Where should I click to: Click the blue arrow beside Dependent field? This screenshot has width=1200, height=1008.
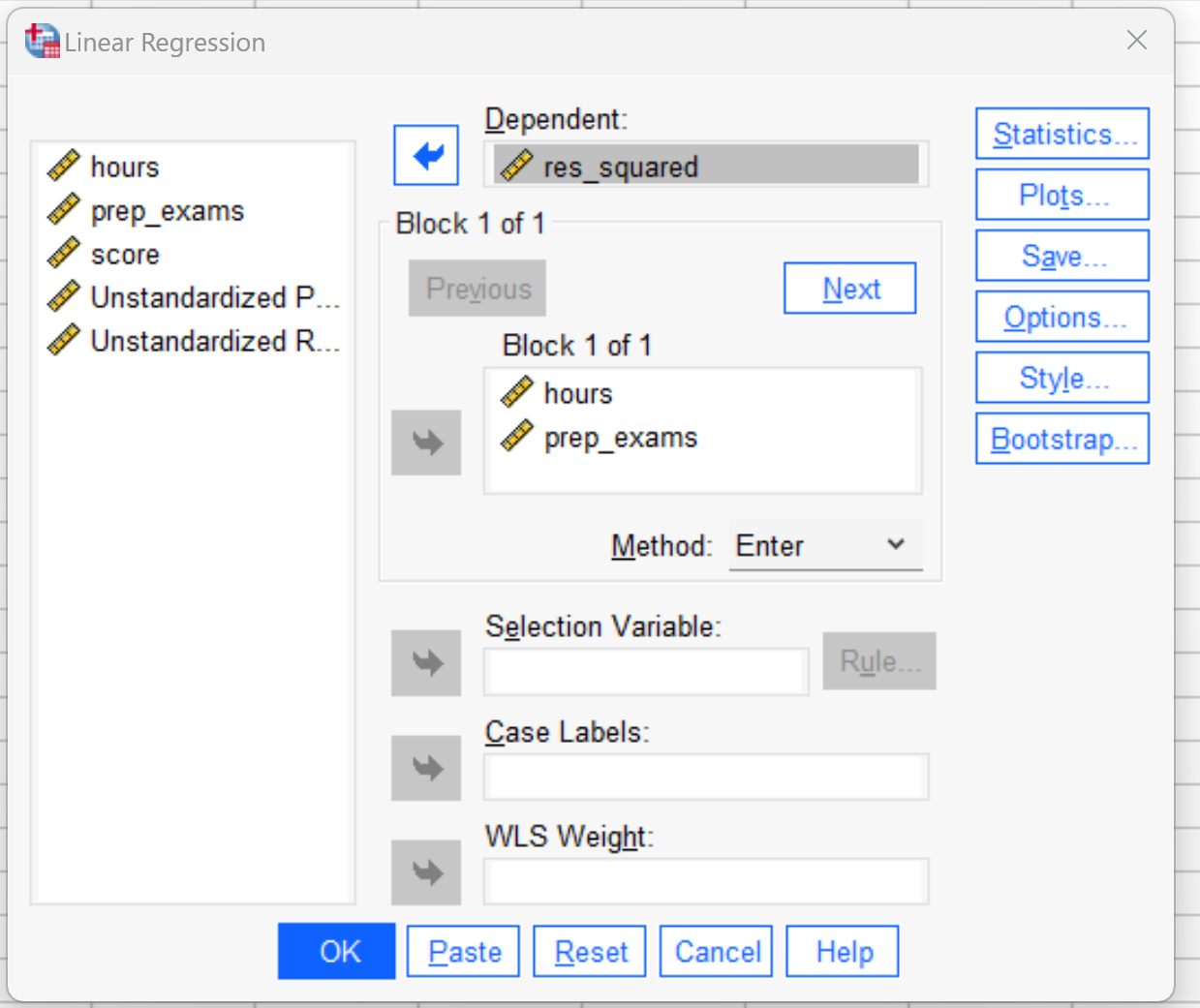(426, 155)
